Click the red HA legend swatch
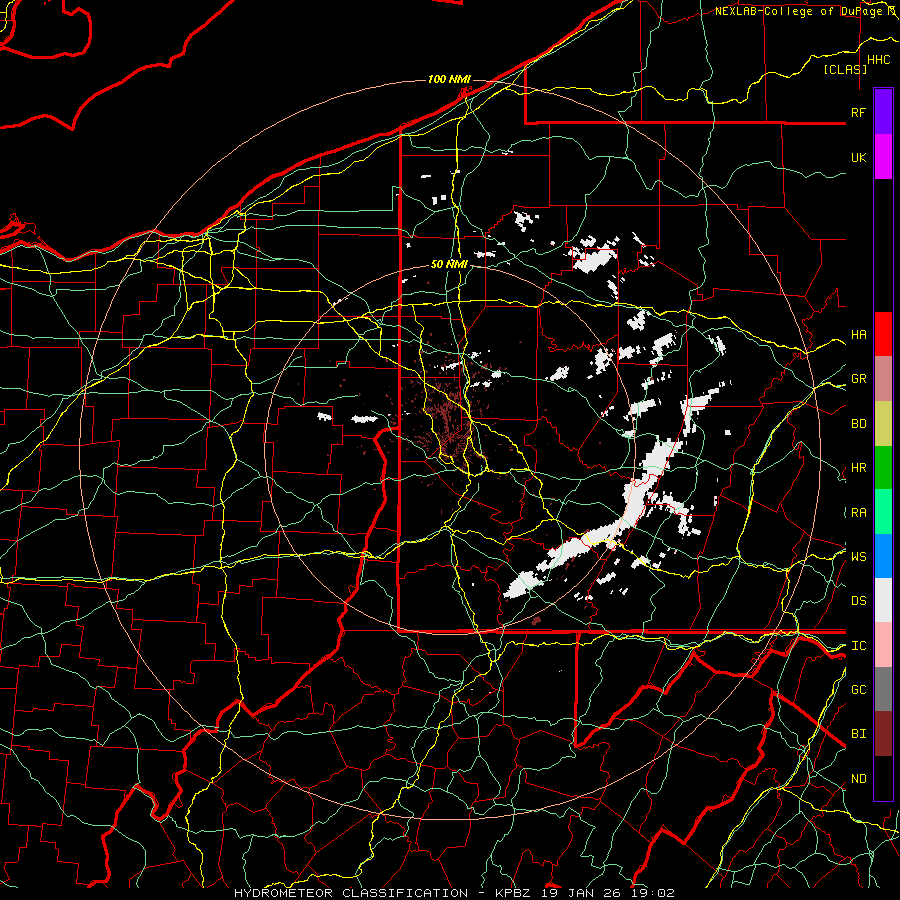Viewport: 900px width, 900px height. [x=883, y=334]
